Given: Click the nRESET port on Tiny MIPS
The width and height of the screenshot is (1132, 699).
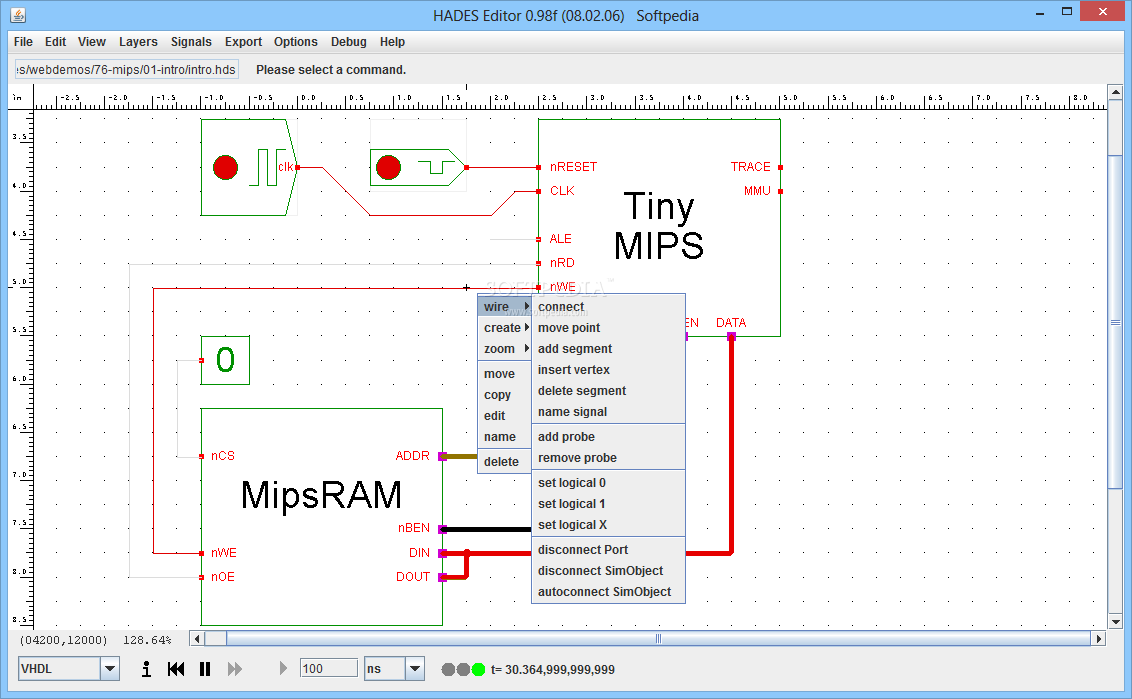Looking at the screenshot, I should pyautogui.click(x=539, y=167).
